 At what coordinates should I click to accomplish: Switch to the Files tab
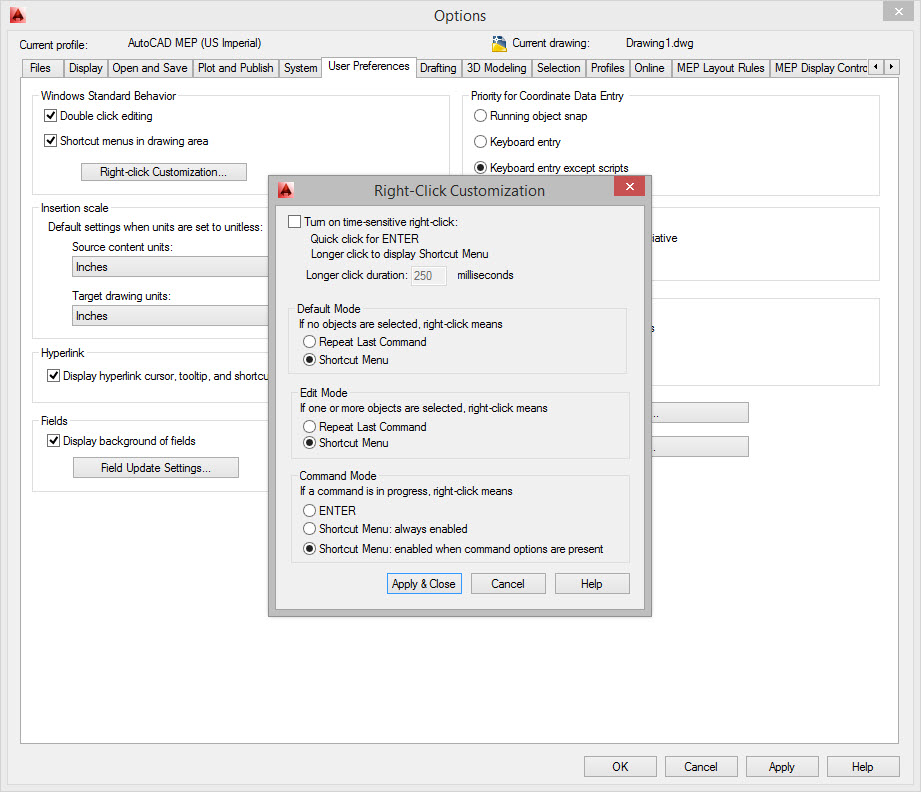pos(41,68)
